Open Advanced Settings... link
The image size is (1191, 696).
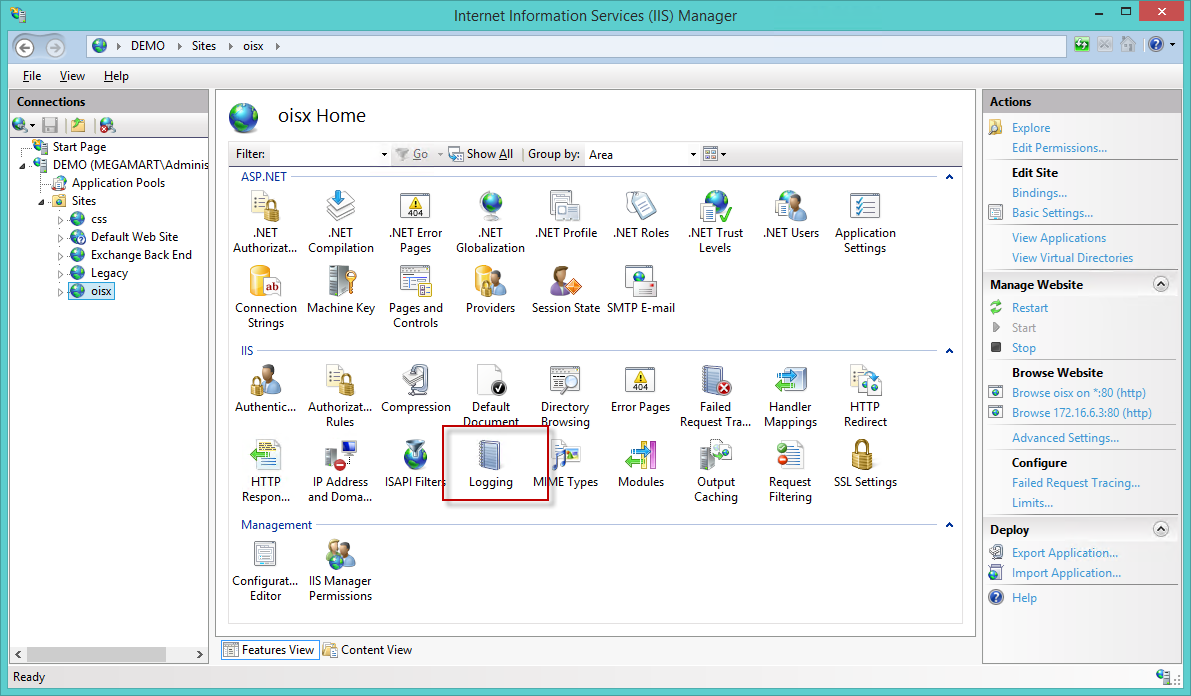click(1065, 438)
